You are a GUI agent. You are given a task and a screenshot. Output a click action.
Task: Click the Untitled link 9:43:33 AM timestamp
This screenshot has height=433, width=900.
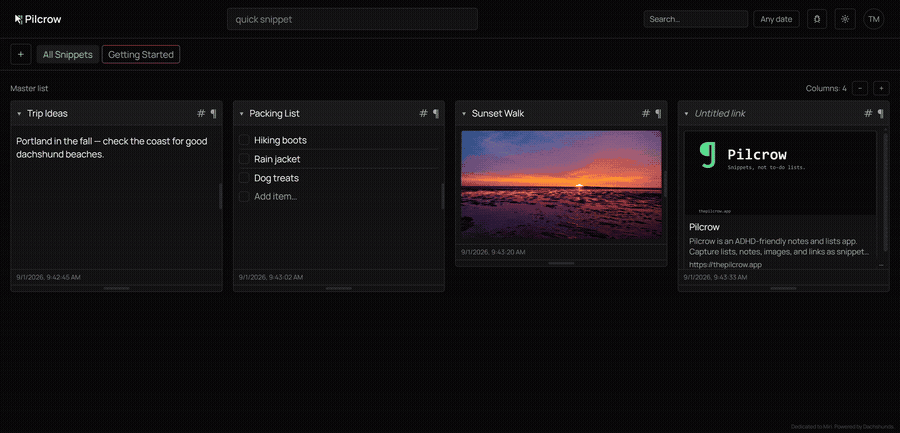click(716, 277)
